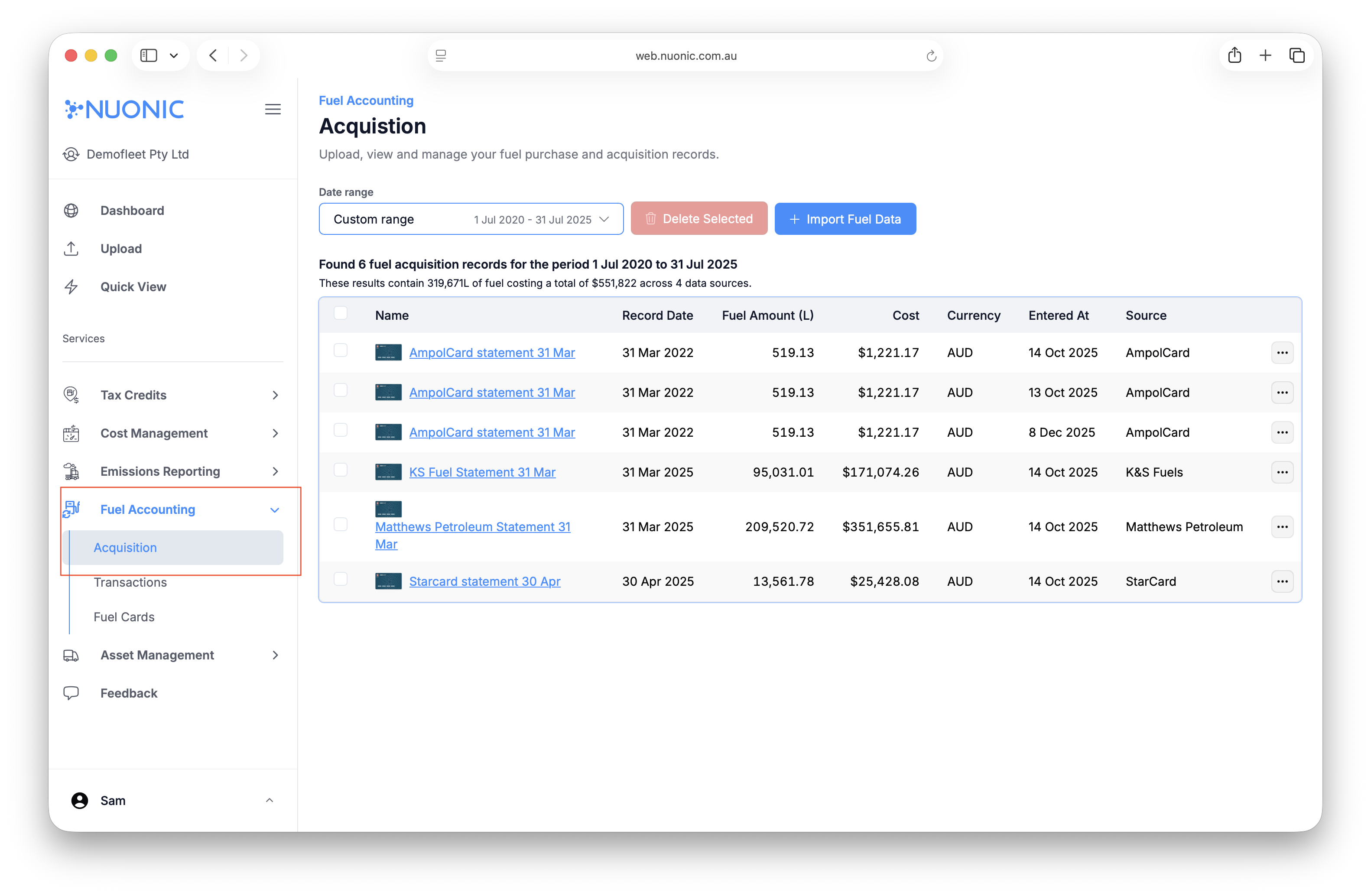Expand the Tax Credits menu chevron
This screenshot has height=896, width=1371.
tap(275, 395)
